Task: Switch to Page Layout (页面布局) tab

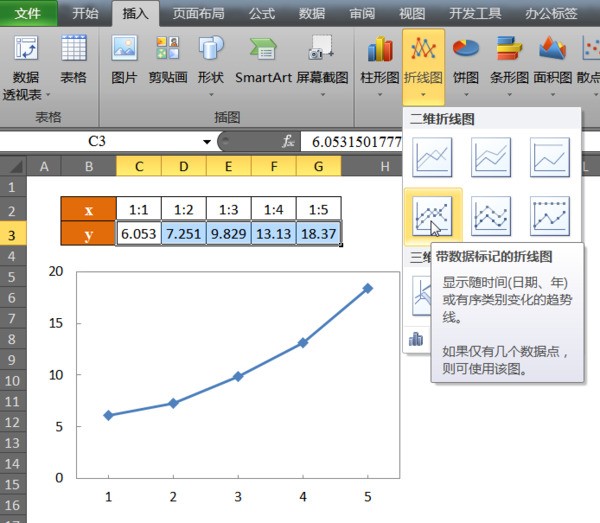Action: pos(198,13)
